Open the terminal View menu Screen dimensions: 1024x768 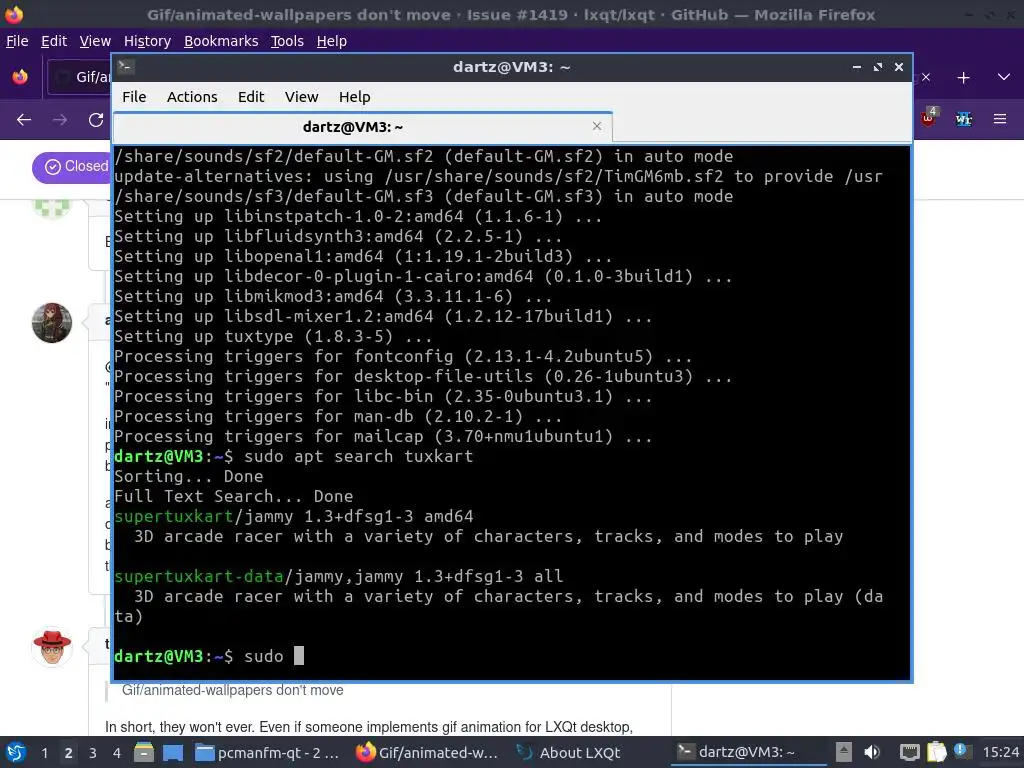tap(301, 97)
